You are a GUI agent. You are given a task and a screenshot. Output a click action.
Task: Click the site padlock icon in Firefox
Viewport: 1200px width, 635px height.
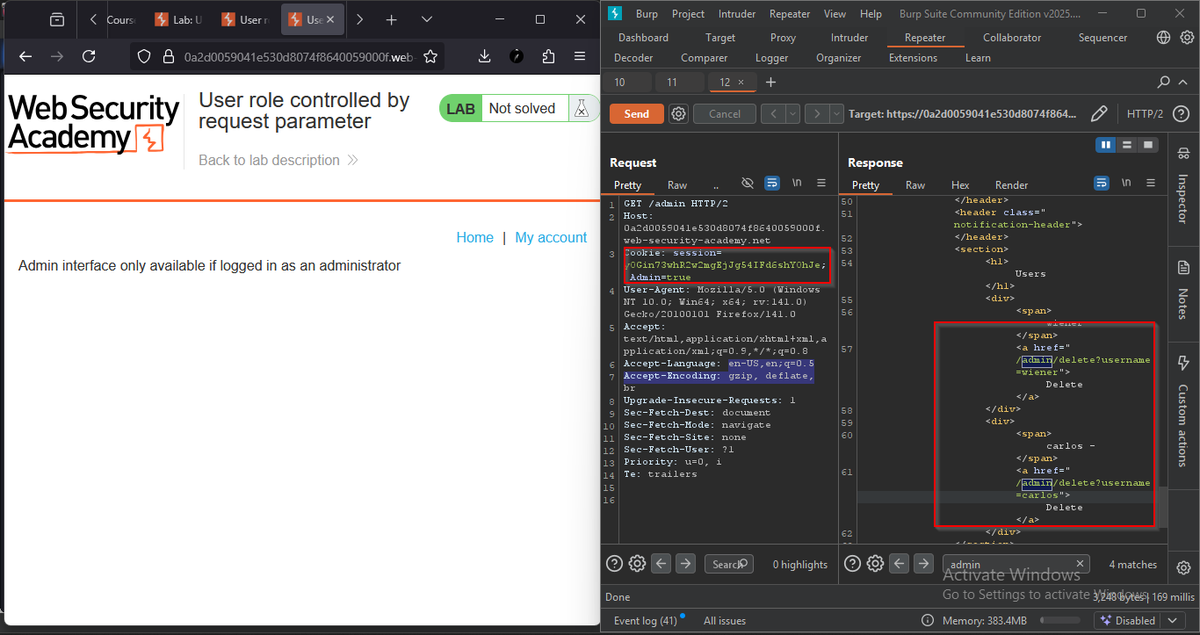point(167,57)
